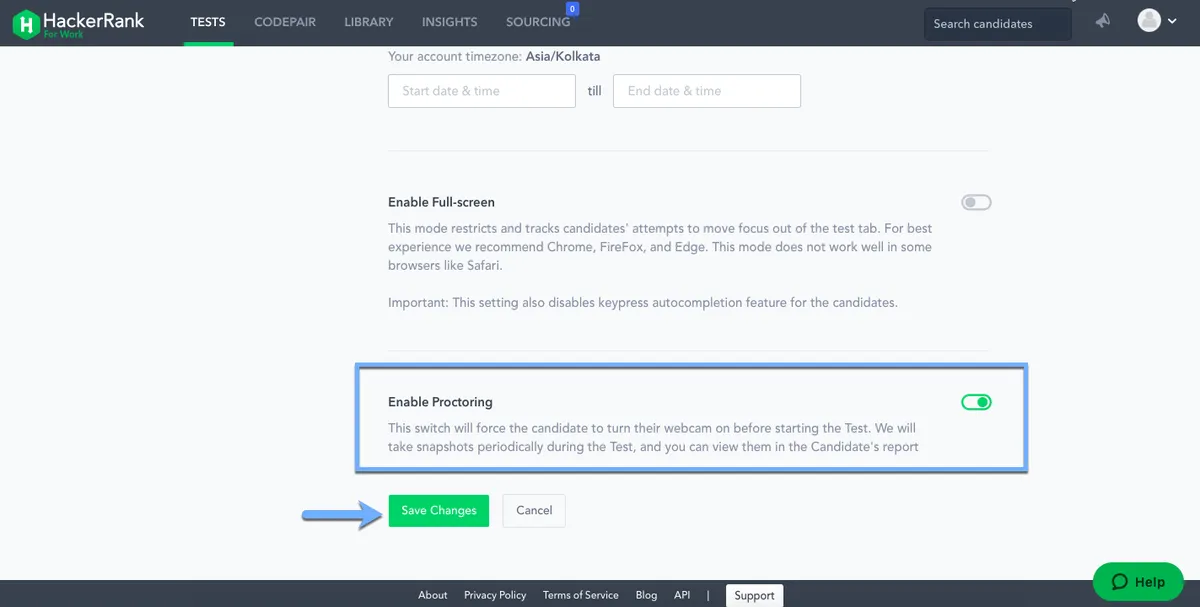Click the Support footer button
Viewport: 1200px width, 607px height.
click(x=754, y=595)
